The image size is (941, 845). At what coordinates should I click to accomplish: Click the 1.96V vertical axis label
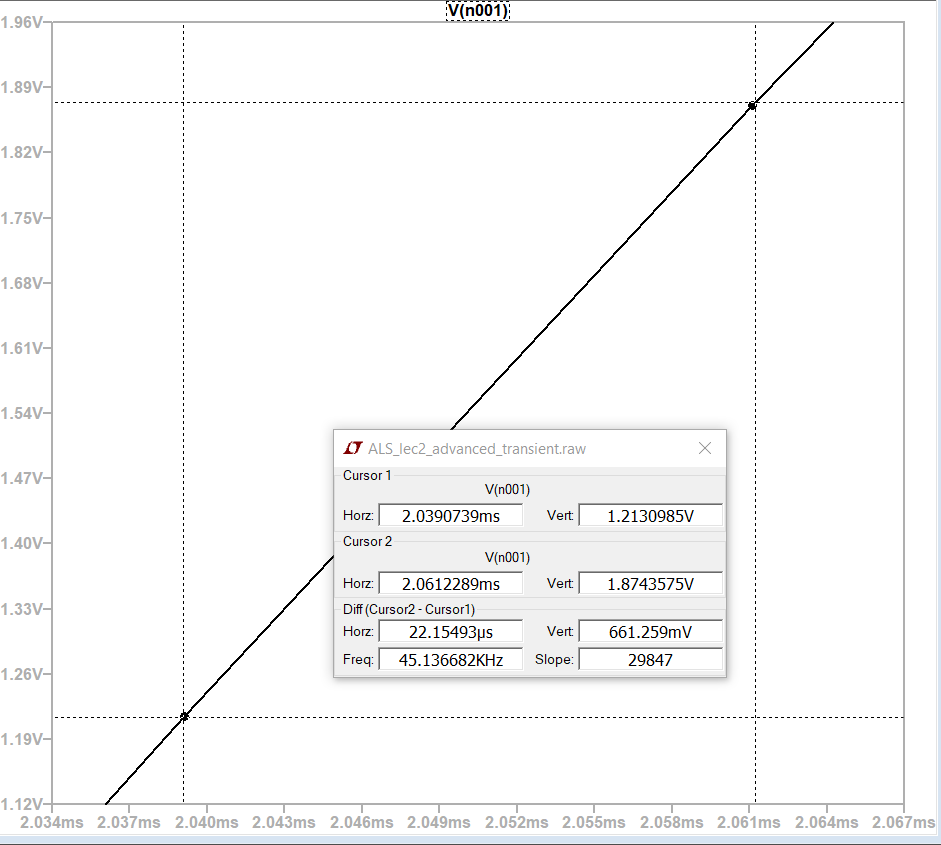(22, 22)
